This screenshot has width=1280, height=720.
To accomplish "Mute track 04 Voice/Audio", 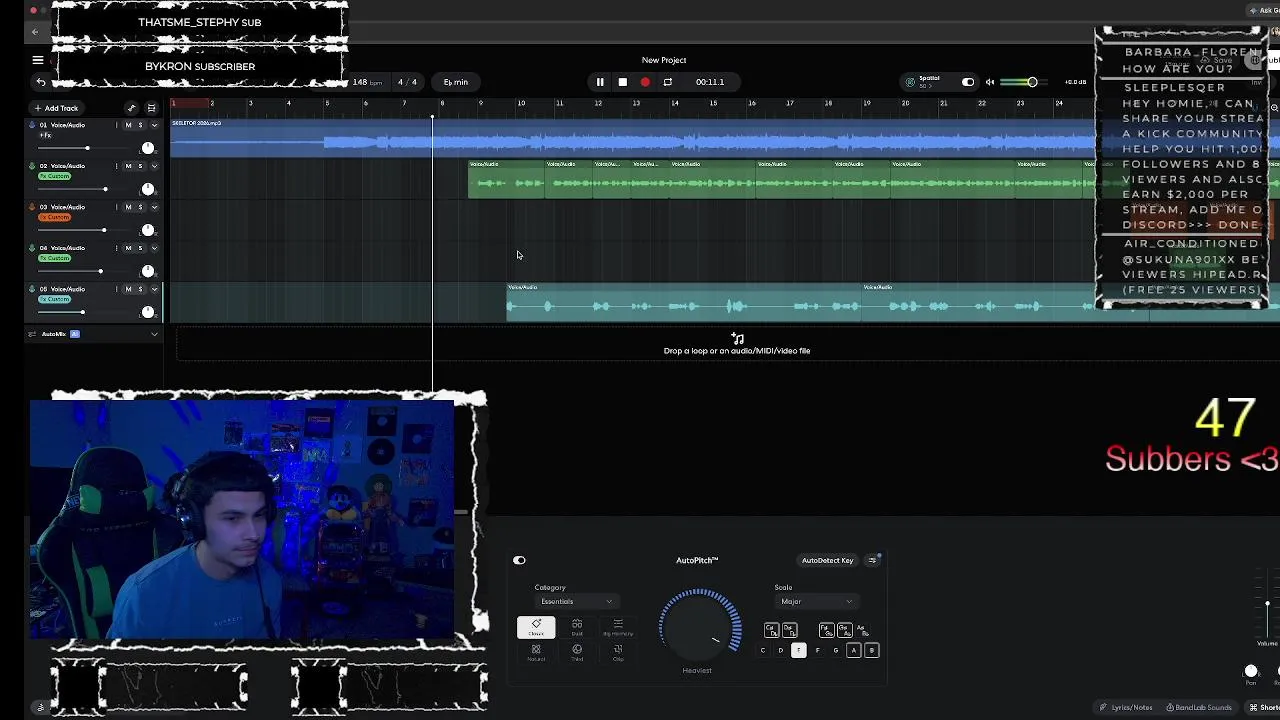I will [128, 248].
